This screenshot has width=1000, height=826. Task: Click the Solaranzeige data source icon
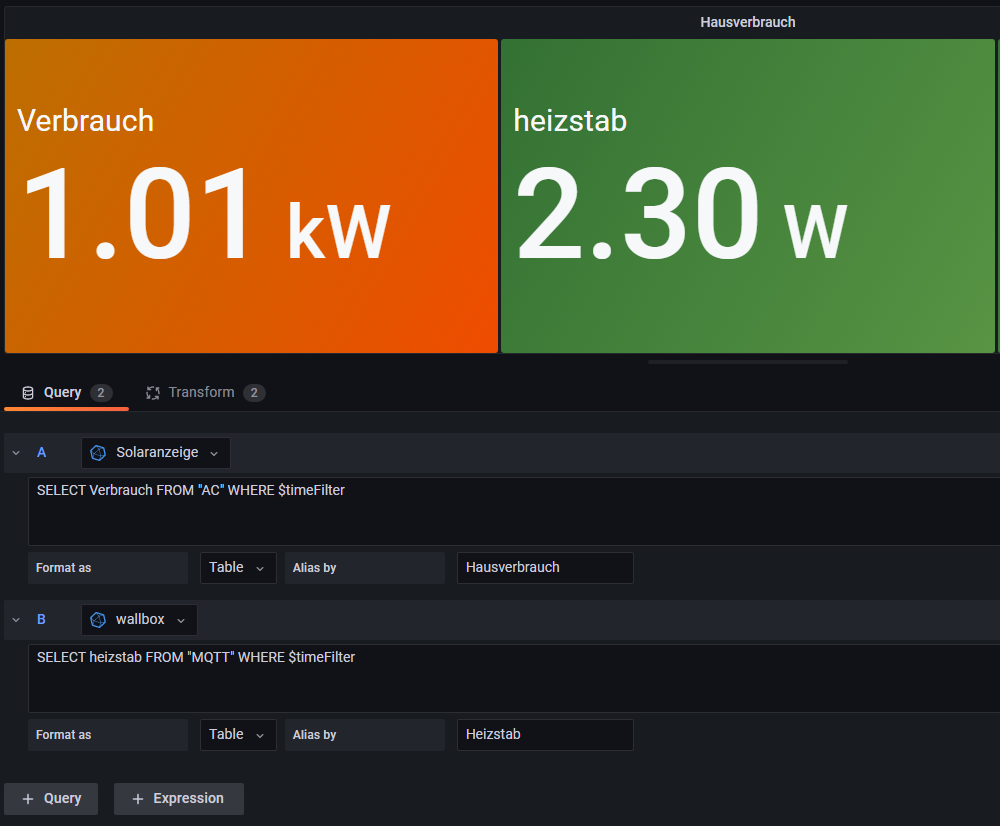pos(98,453)
